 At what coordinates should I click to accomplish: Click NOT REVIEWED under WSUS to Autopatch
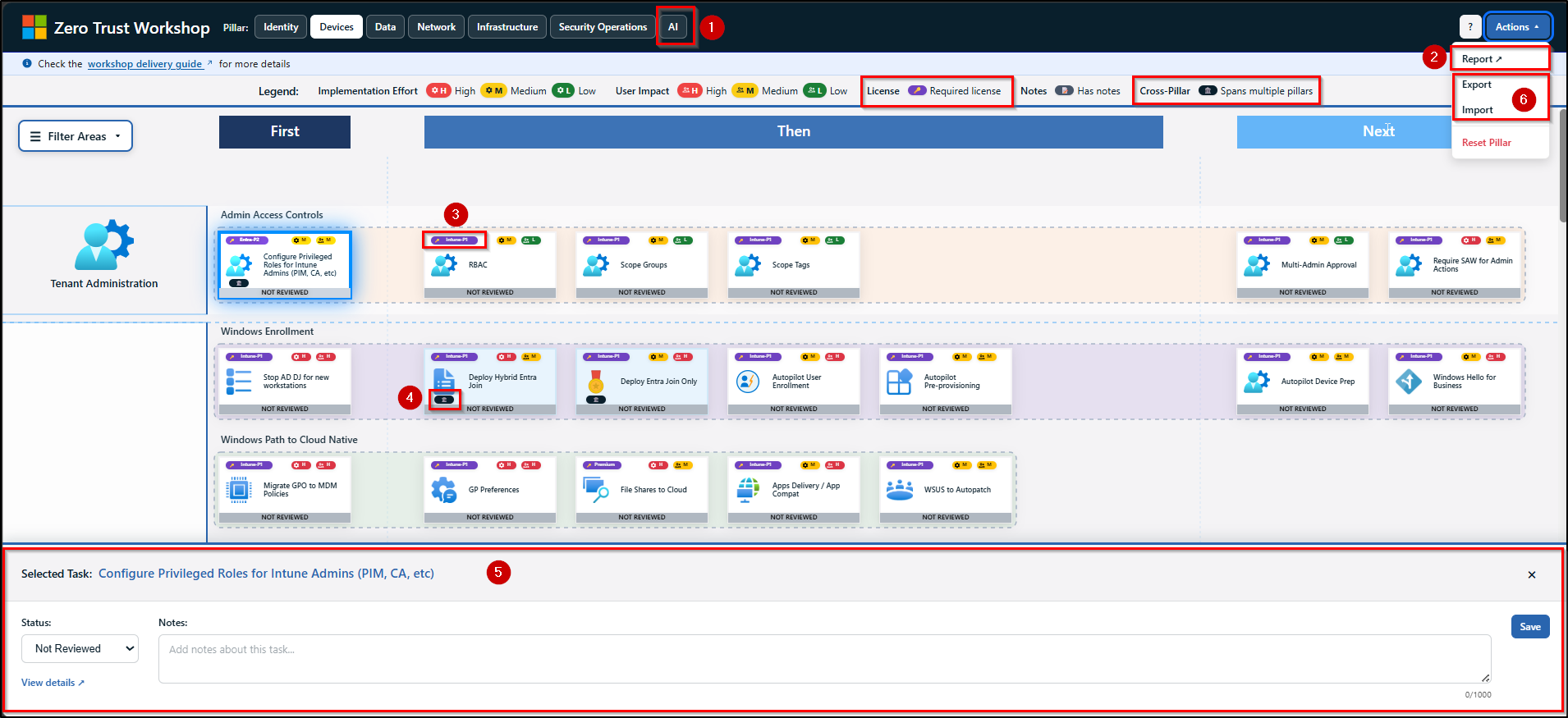946,517
